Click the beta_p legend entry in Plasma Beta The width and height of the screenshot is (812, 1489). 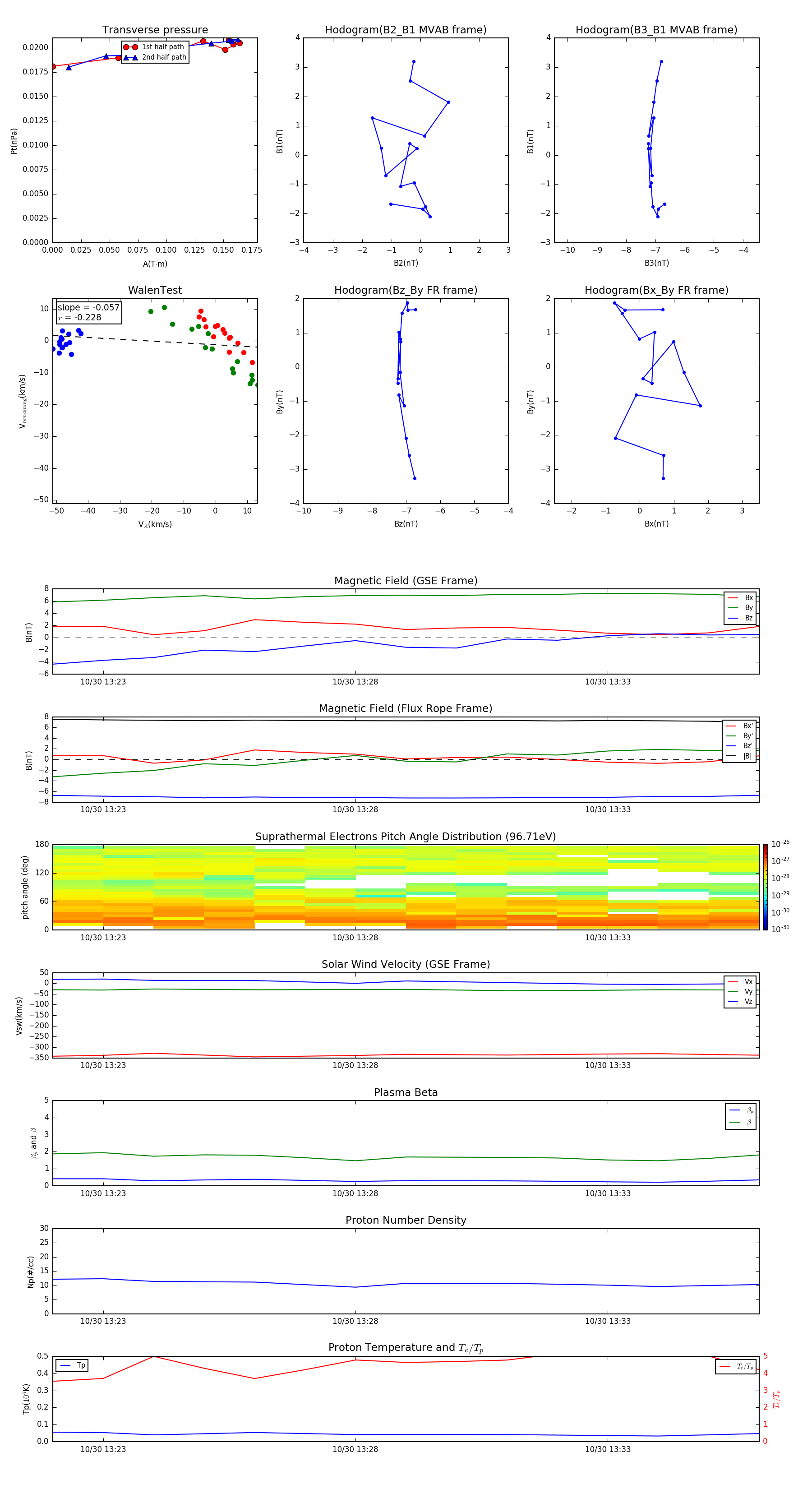click(x=741, y=1110)
